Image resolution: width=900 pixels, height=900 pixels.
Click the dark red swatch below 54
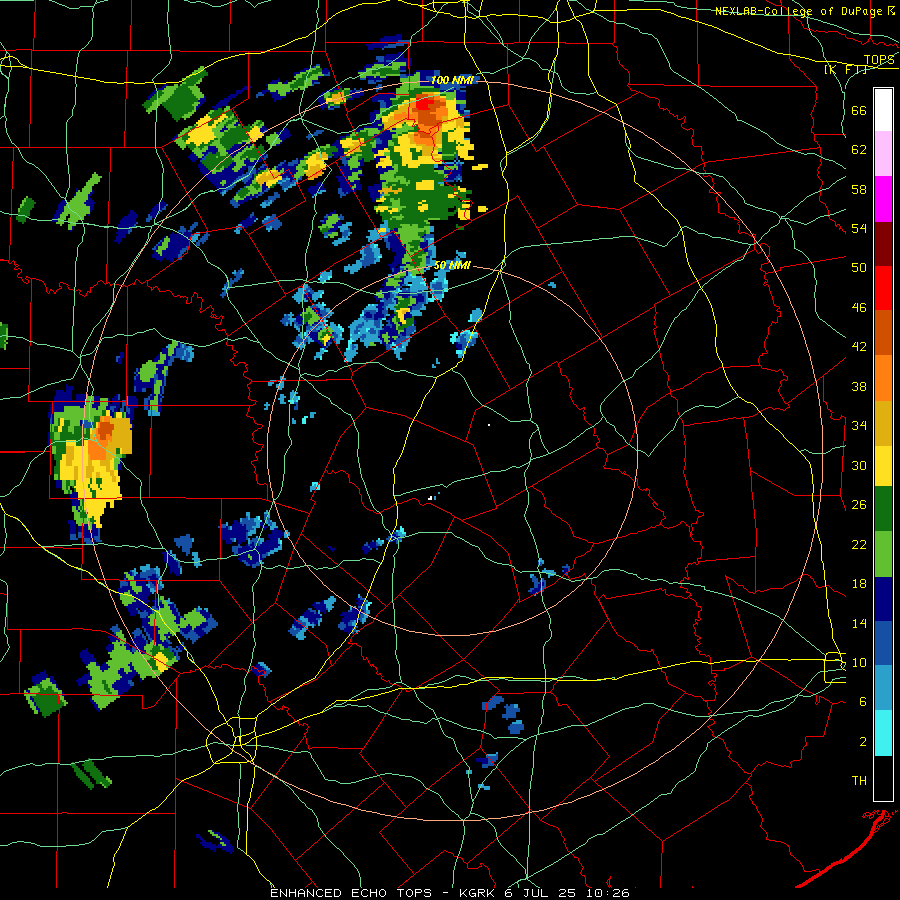(883, 244)
